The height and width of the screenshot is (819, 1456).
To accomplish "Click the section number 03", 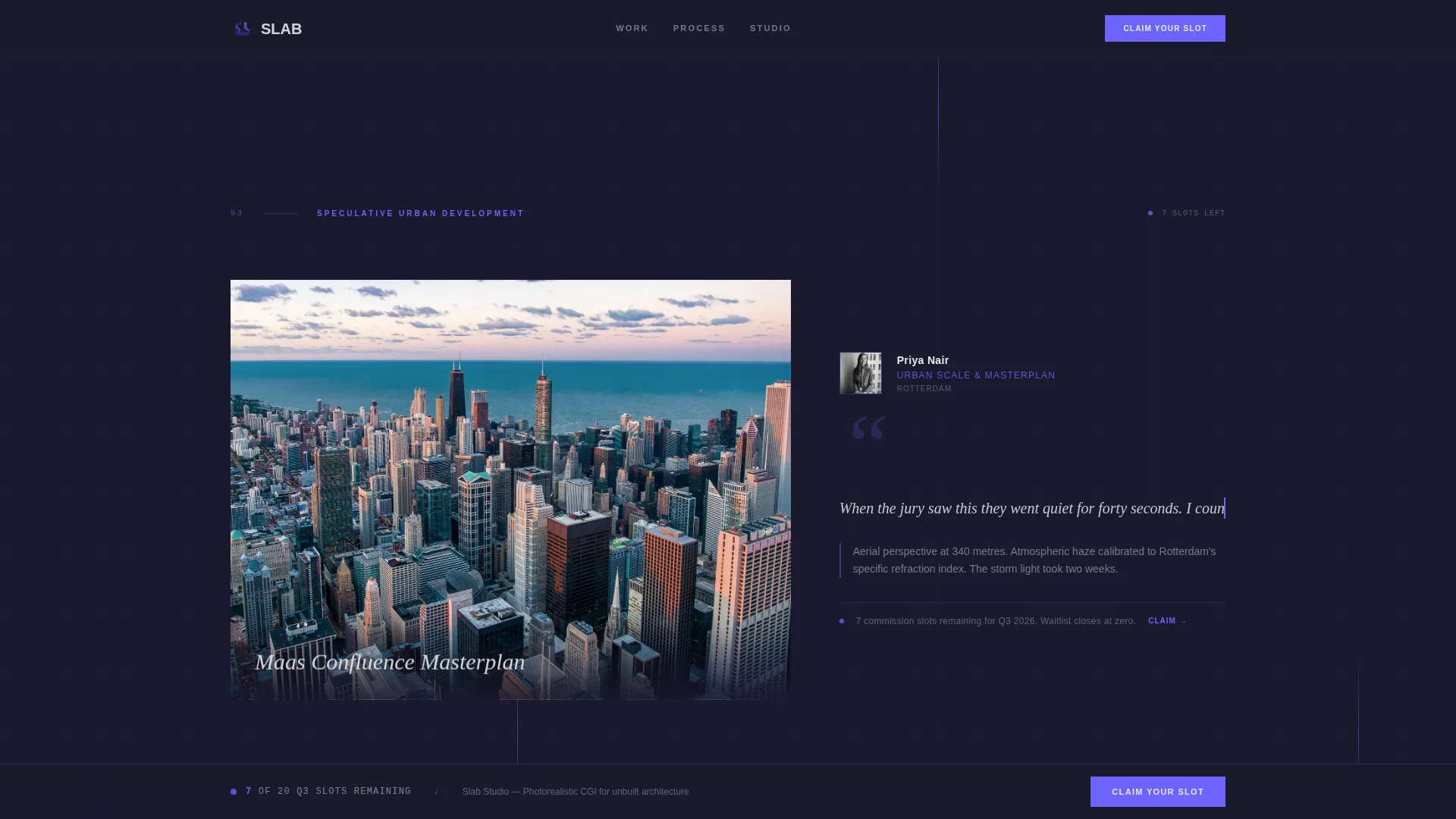I will coord(237,213).
